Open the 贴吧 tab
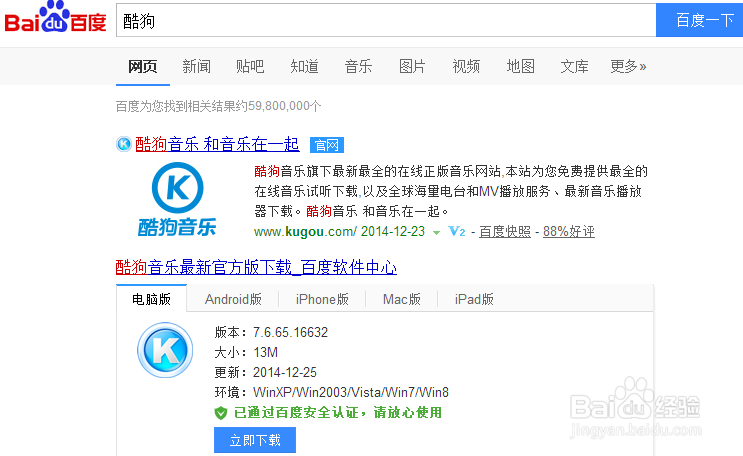The width and height of the screenshot is (743, 456). tap(250, 66)
